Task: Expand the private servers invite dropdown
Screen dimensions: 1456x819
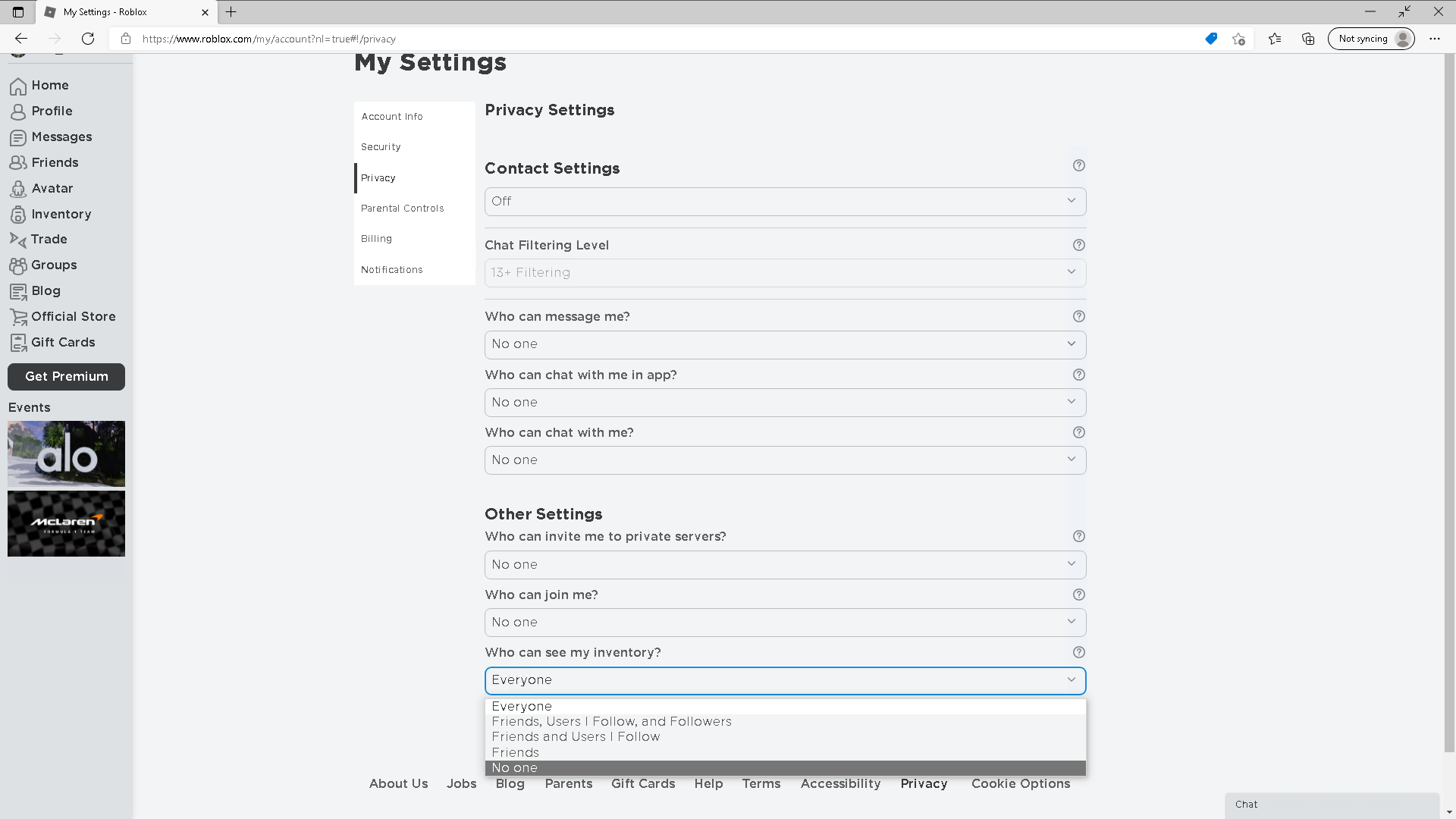Action: (x=785, y=565)
